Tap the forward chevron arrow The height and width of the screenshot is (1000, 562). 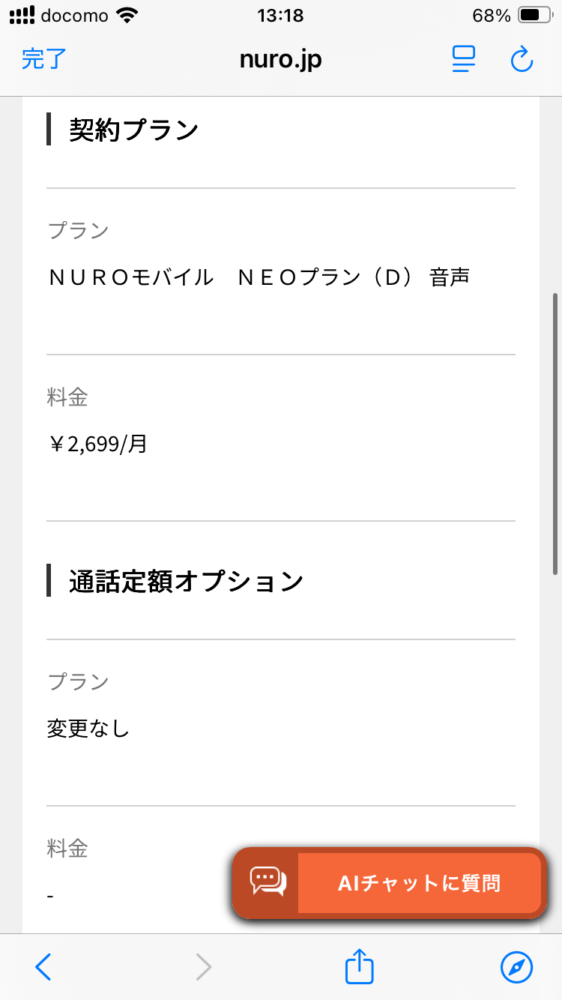click(x=203, y=967)
